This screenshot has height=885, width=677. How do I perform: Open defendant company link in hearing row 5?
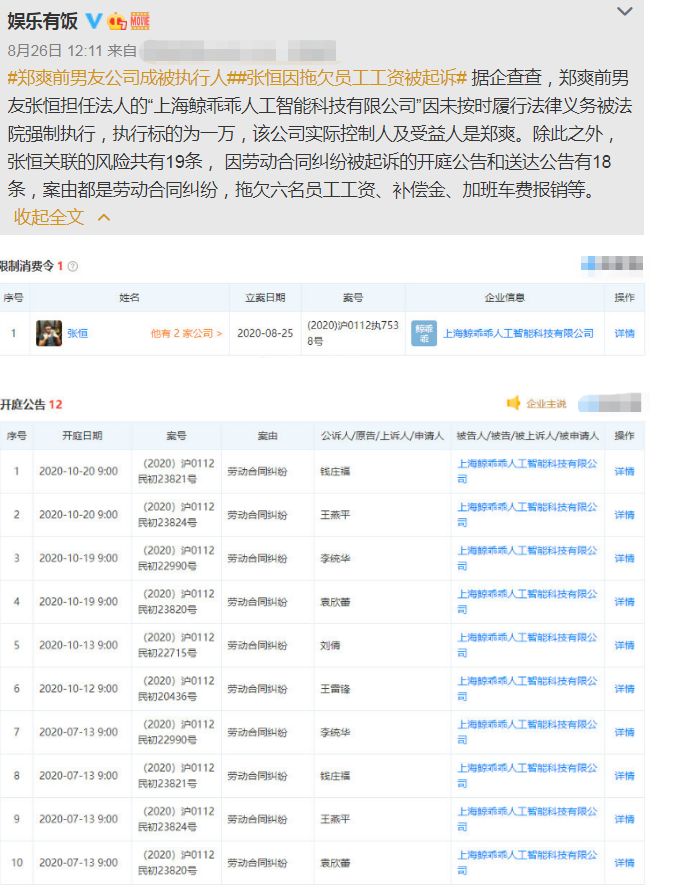tap(527, 645)
